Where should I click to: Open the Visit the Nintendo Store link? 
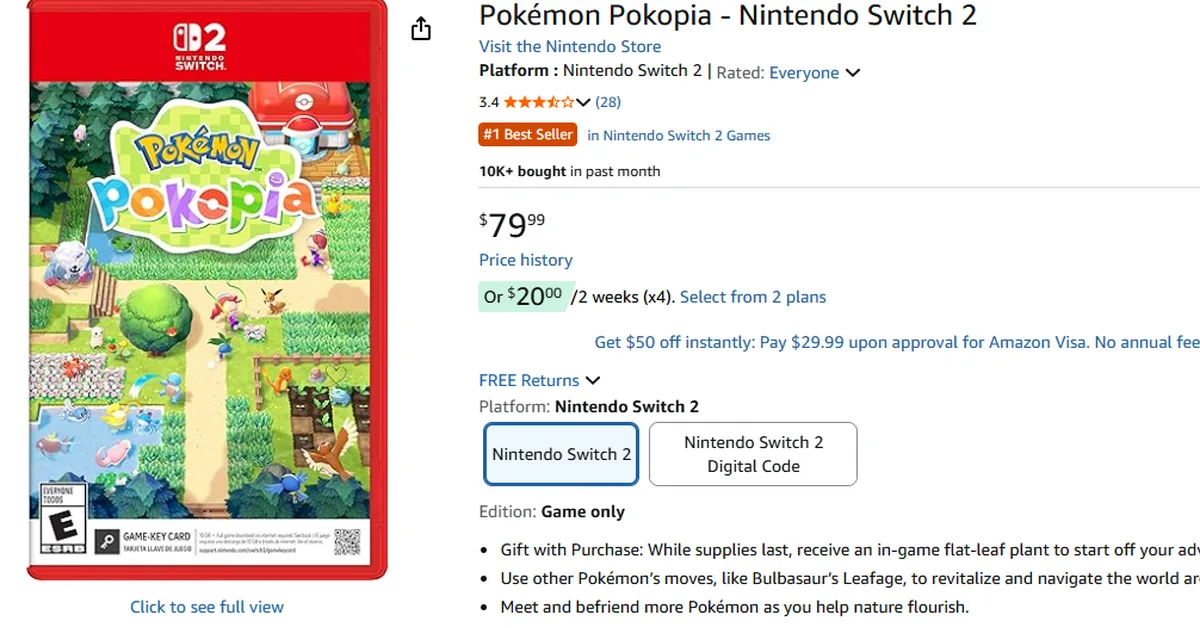569,46
